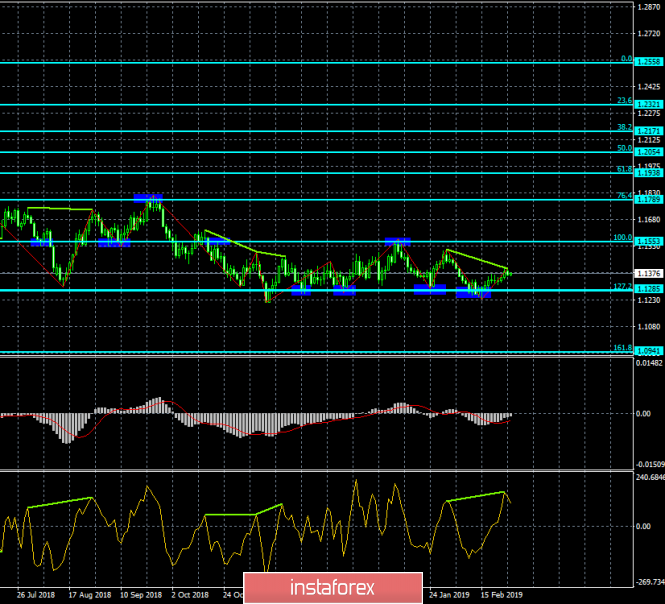Click the 1.1285 Fibonacci price label

[x=648, y=289]
